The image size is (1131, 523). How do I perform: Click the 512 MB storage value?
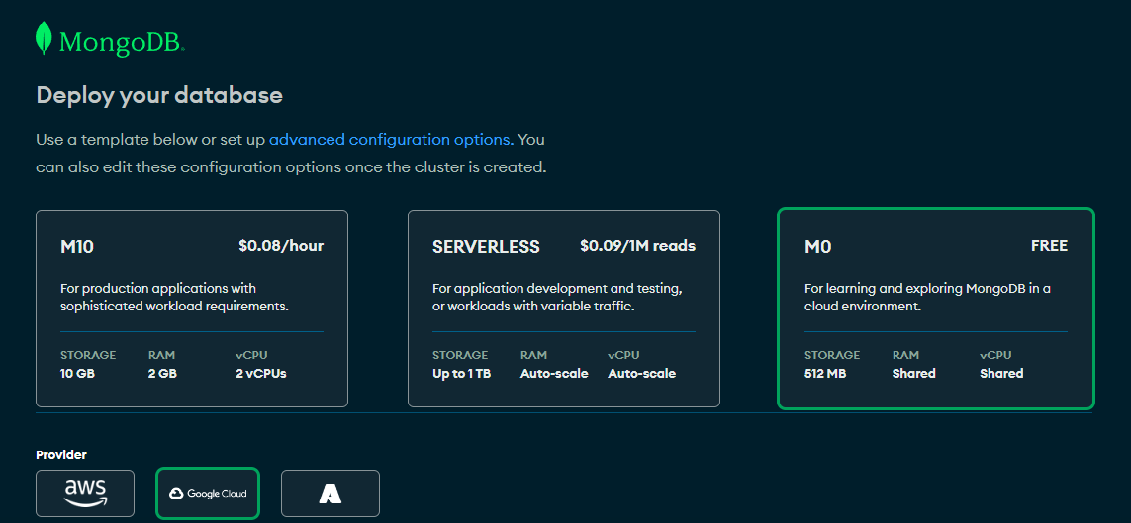pos(825,374)
